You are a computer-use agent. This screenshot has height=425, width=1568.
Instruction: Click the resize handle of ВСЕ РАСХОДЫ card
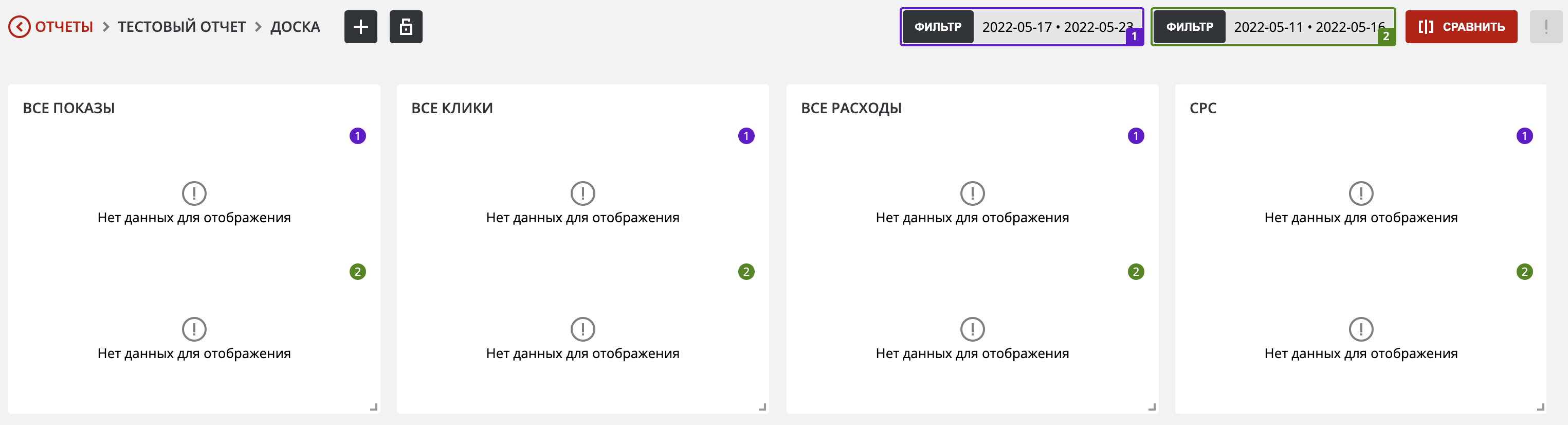click(x=1152, y=406)
